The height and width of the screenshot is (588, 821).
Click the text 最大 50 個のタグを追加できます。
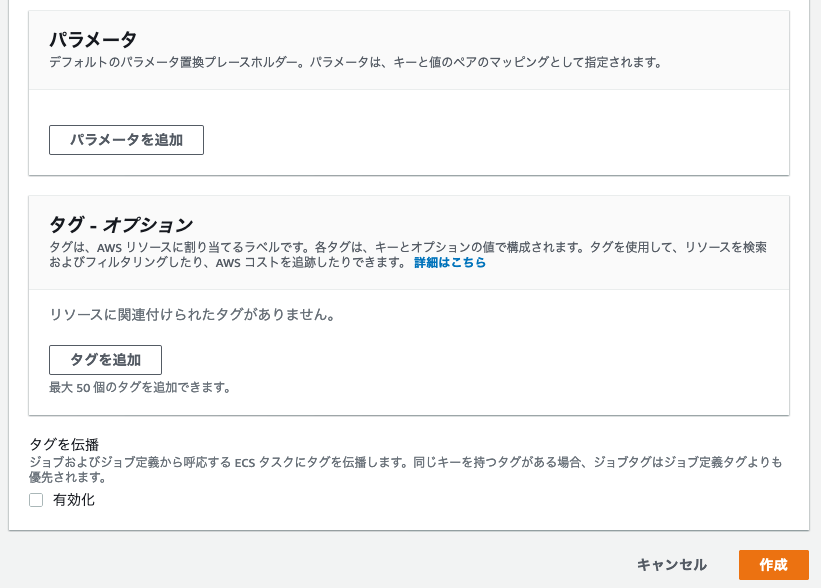[x=140, y=387]
